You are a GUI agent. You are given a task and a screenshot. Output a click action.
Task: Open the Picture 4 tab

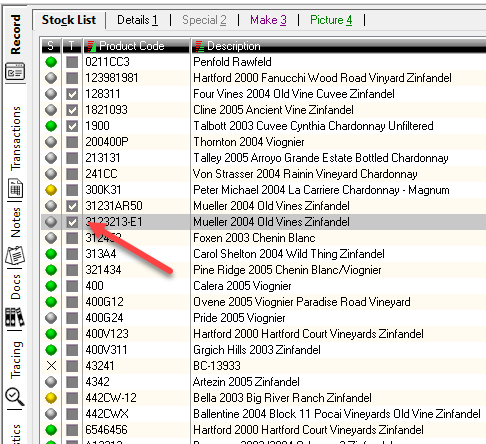click(x=331, y=20)
